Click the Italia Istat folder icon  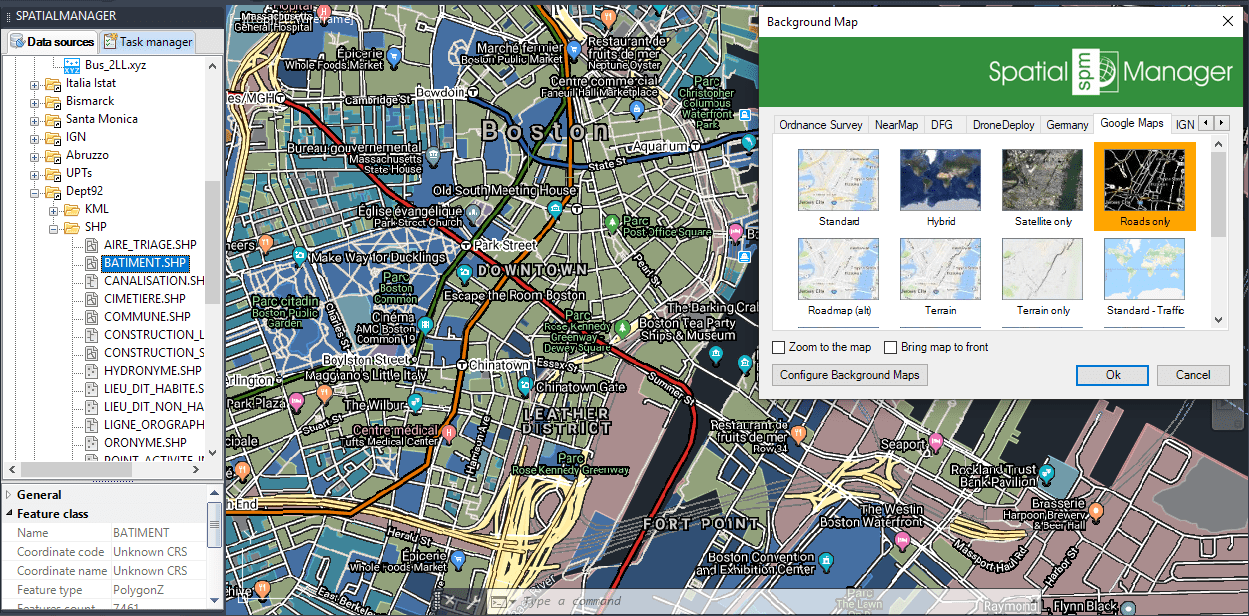tap(53, 83)
